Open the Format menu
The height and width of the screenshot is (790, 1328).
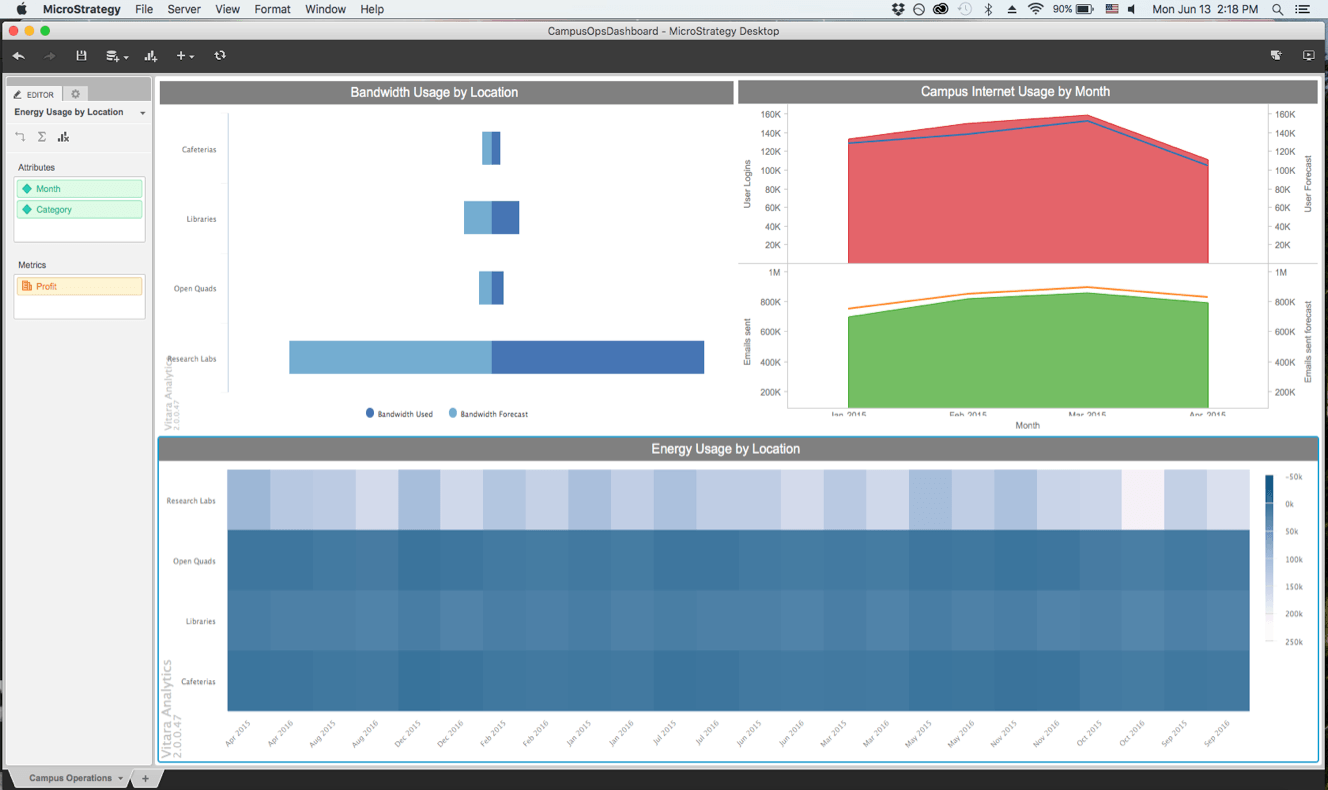(x=272, y=9)
